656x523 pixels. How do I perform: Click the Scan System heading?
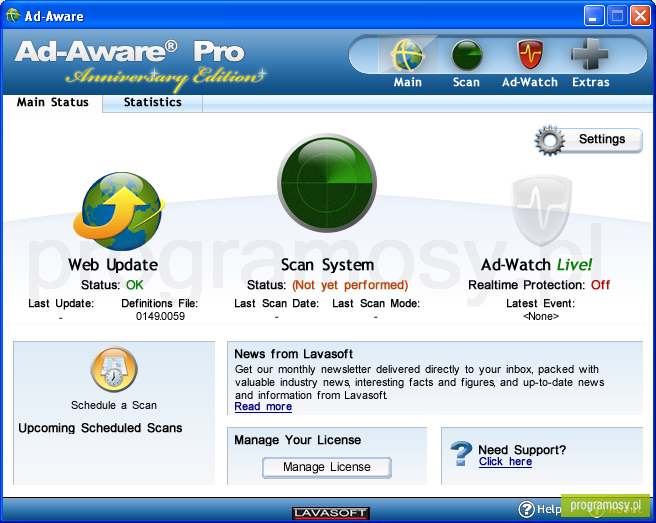pyautogui.click(x=327, y=265)
